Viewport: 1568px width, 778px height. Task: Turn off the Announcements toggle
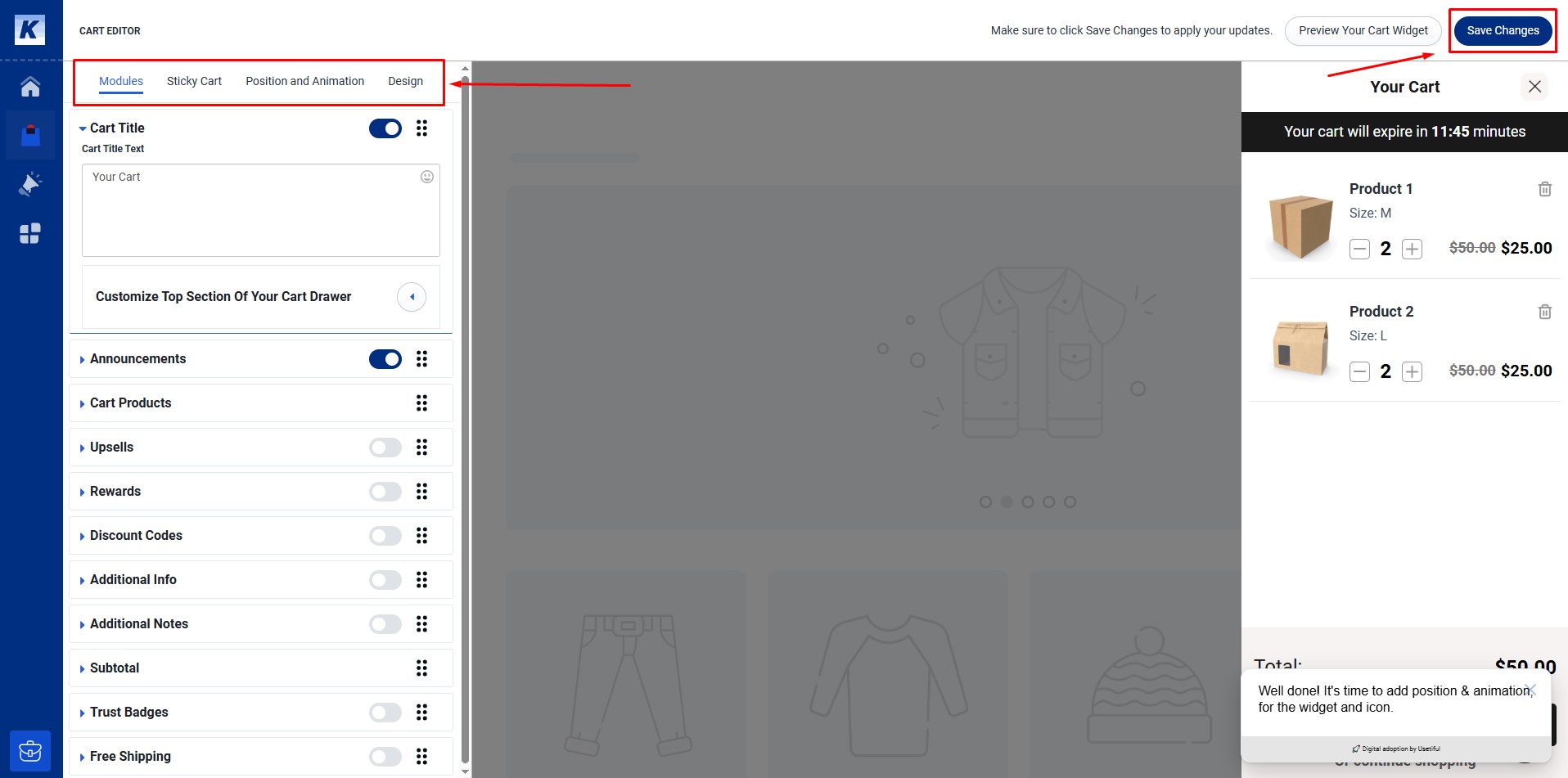[x=385, y=359]
